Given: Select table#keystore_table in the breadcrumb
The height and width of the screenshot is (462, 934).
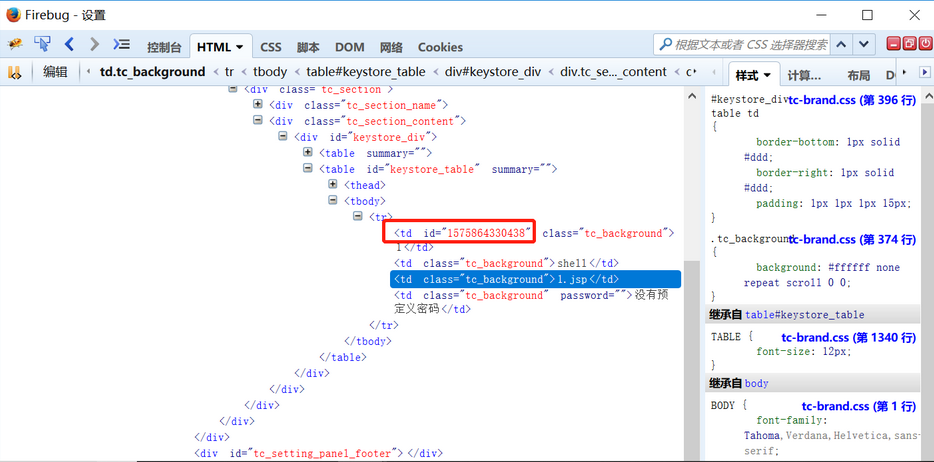Looking at the screenshot, I should [366, 72].
